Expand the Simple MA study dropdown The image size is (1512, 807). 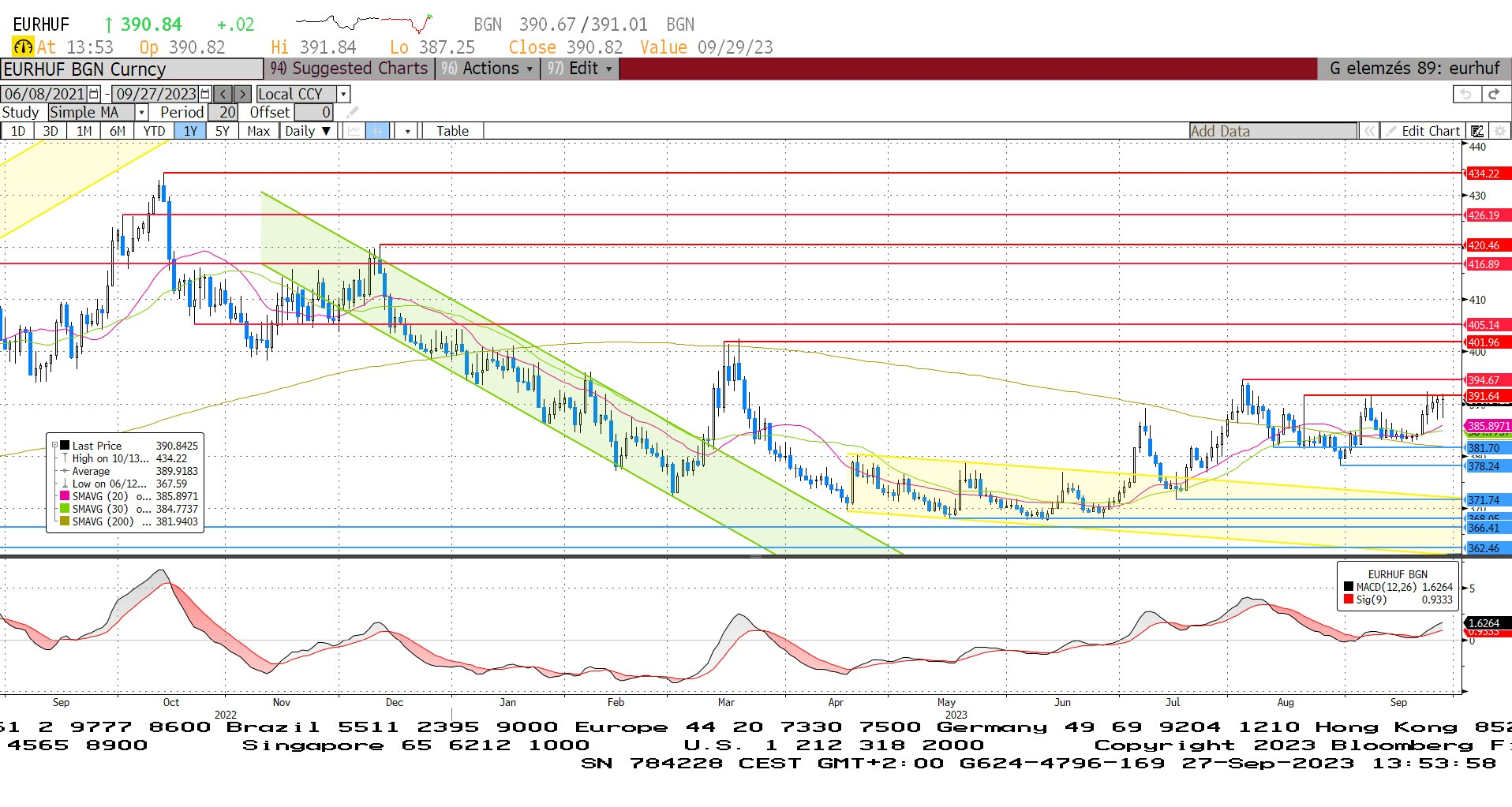point(141,113)
